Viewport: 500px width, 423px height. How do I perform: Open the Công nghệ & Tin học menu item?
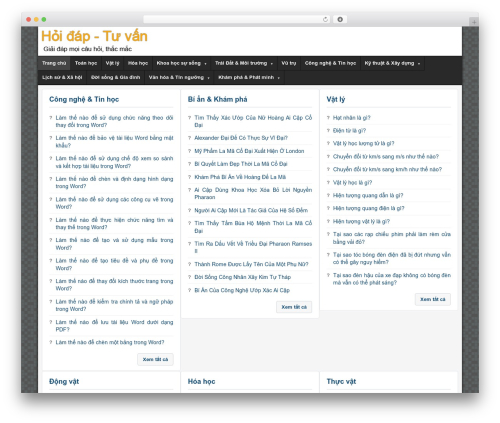330,63
